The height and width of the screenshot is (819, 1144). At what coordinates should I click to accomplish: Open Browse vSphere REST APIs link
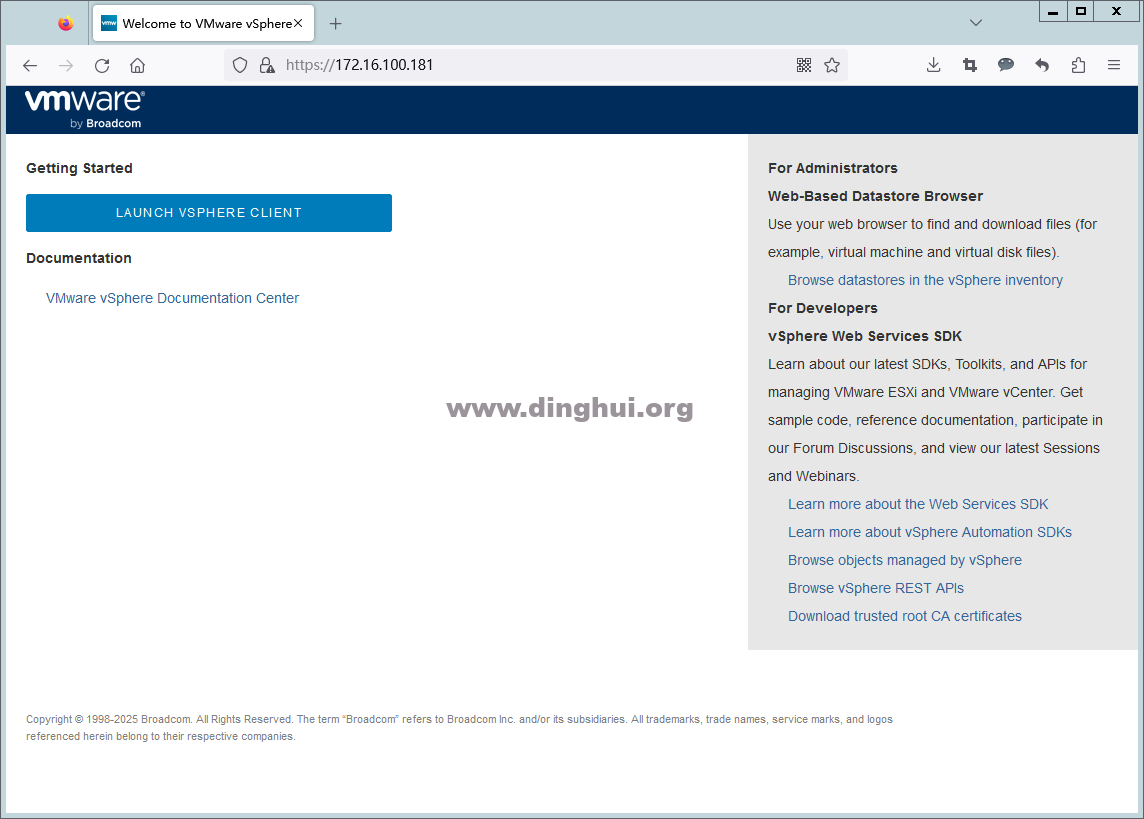pos(875,588)
